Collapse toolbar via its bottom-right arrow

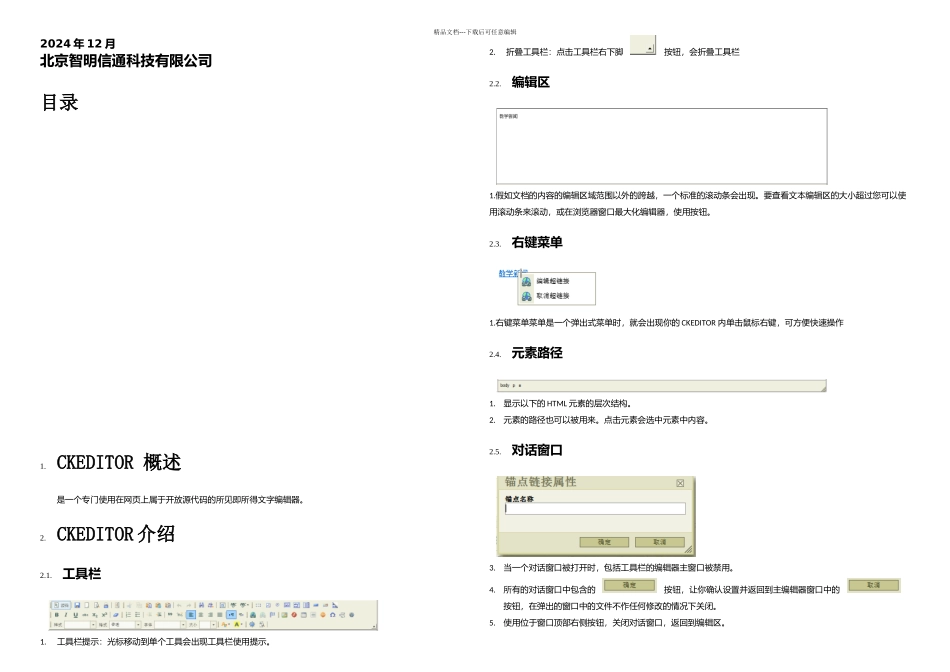pyautogui.click(x=374, y=627)
